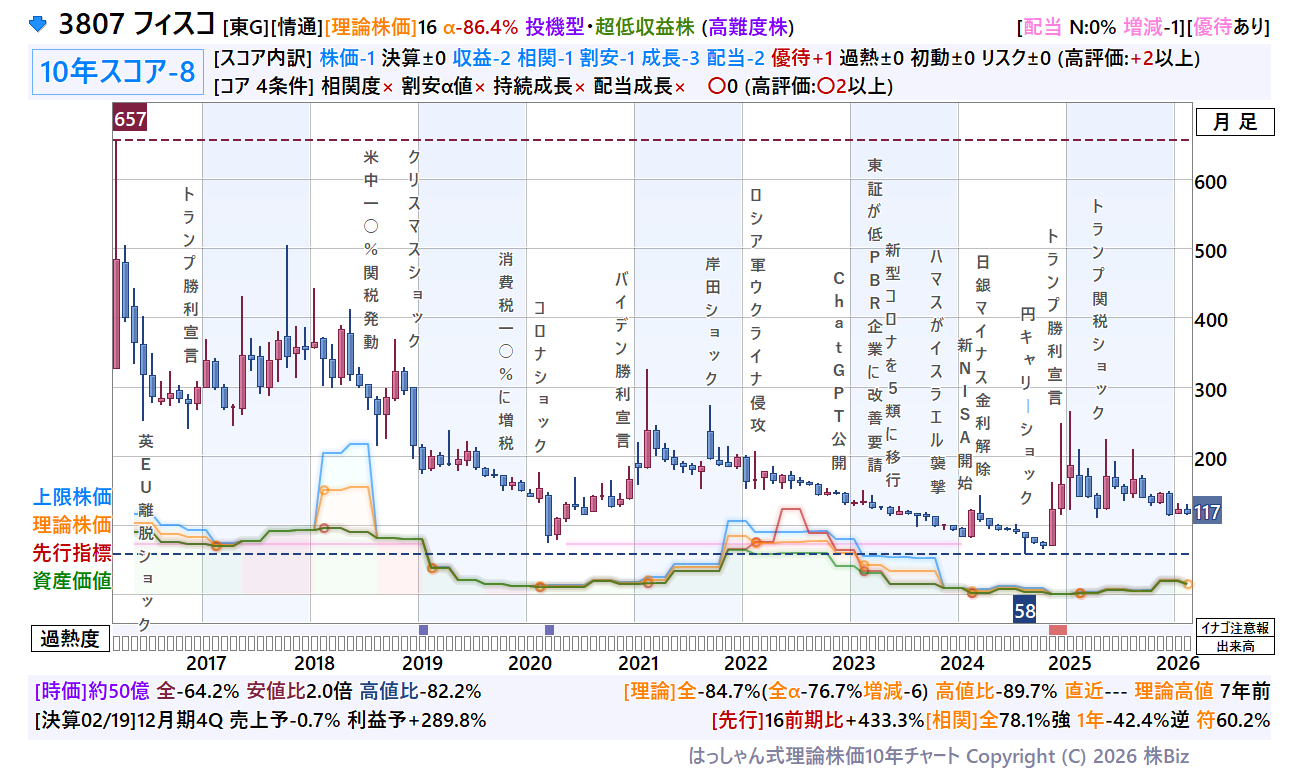Click the 理論株価 legend label
Image resolution: width=1300 pixels, height=770 pixels.
pos(72,525)
